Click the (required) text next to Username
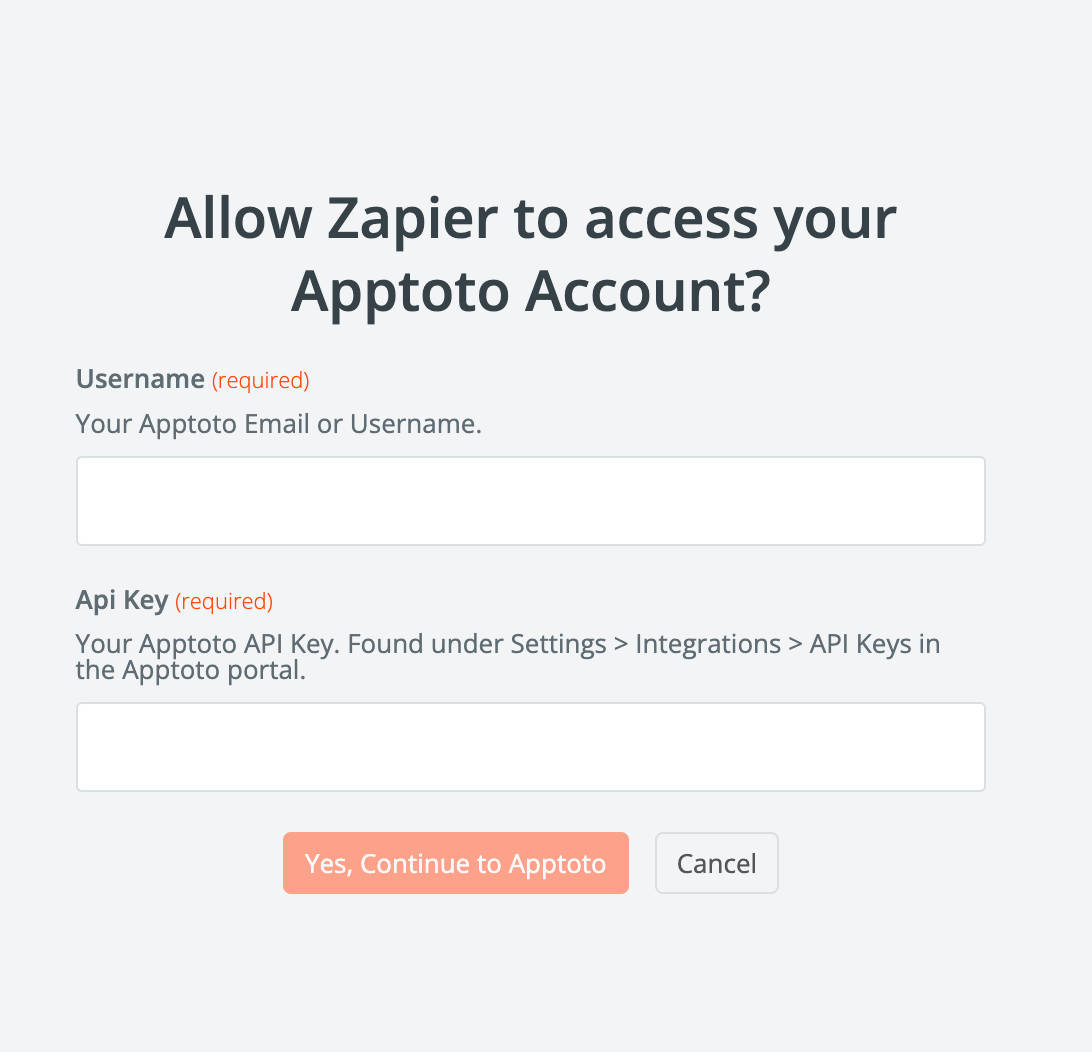1092x1052 pixels. [260, 381]
